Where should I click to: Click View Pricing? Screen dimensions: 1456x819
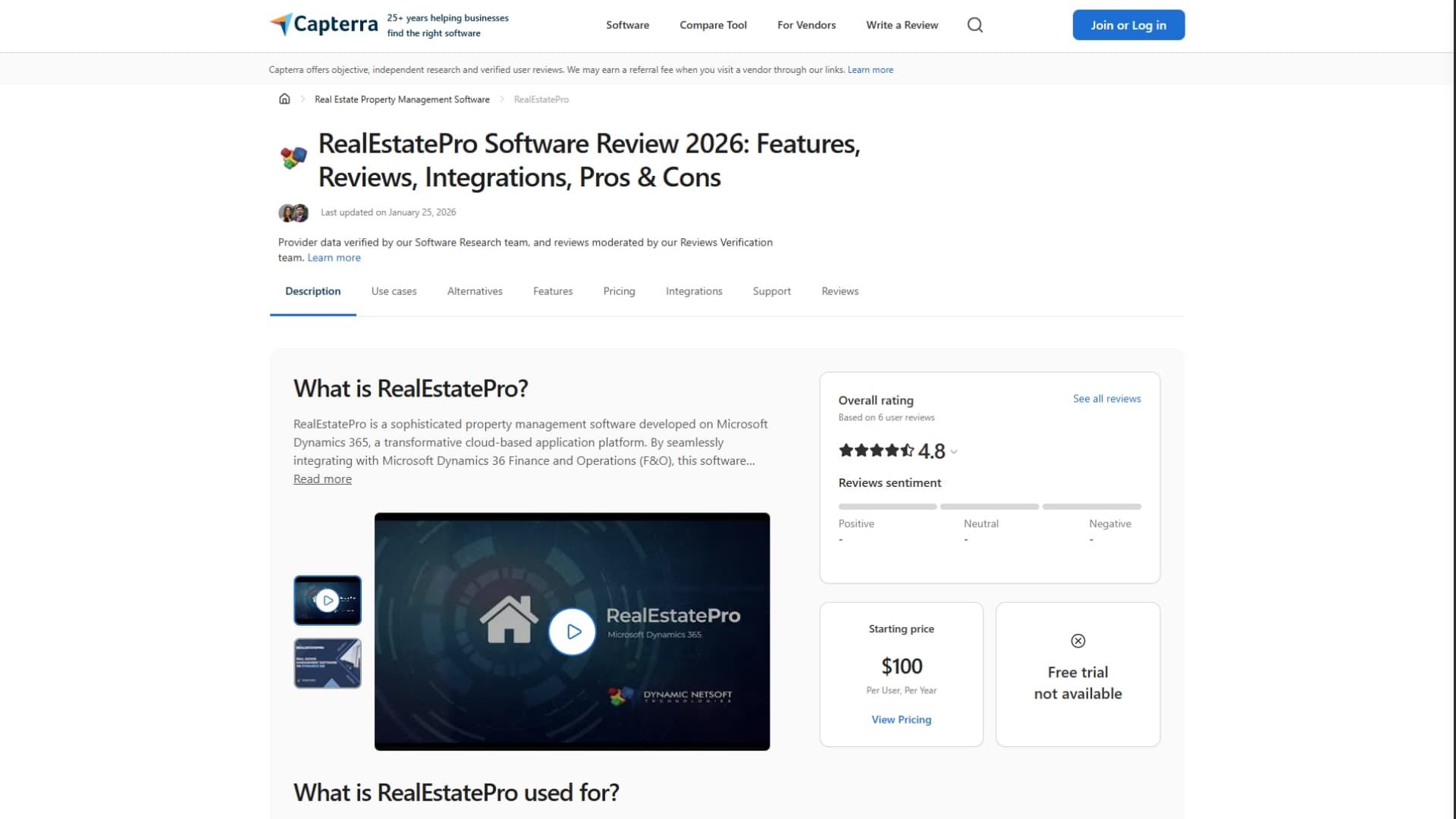click(901, 719)
